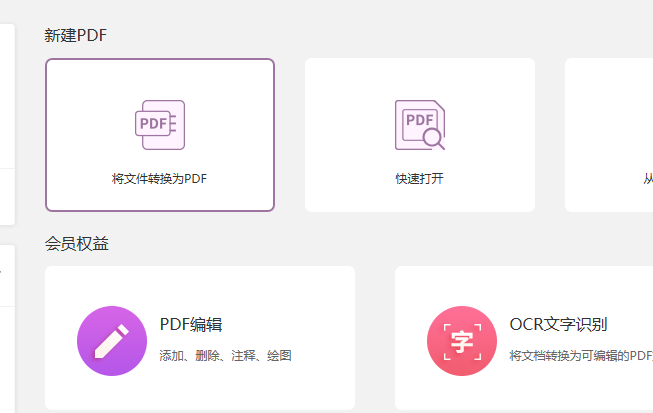Screen dimensions: 653x413
Task: Click the 添加、删除、注释、绘图 description
Action: (x=225, y=356)
